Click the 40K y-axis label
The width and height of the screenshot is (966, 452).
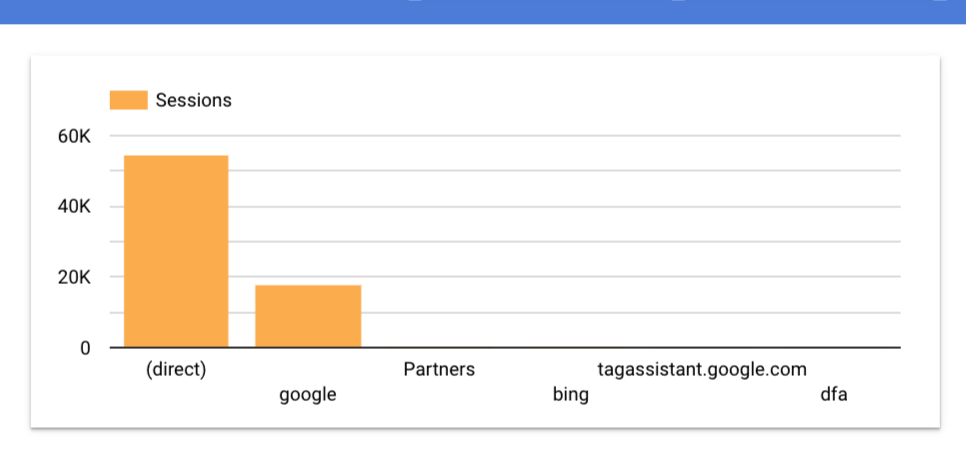pos(75,207)
